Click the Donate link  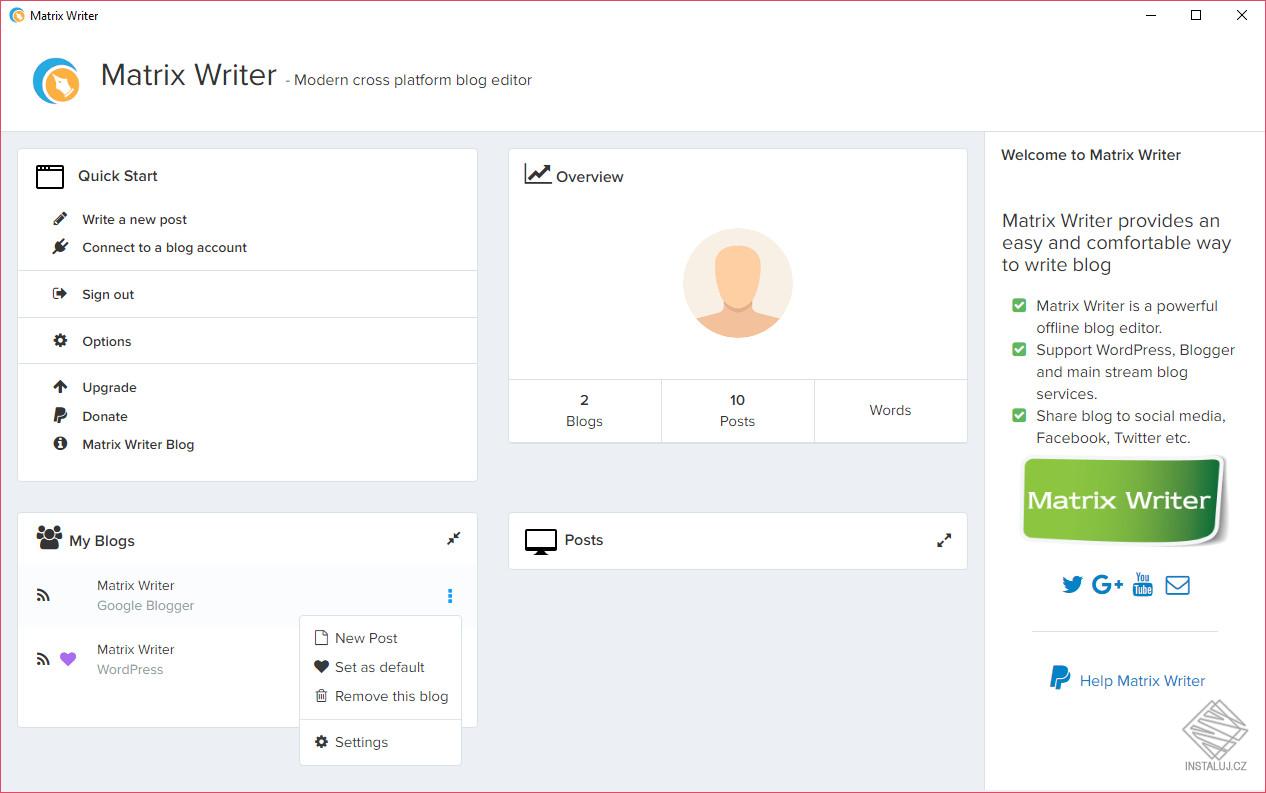click(105, 416)
